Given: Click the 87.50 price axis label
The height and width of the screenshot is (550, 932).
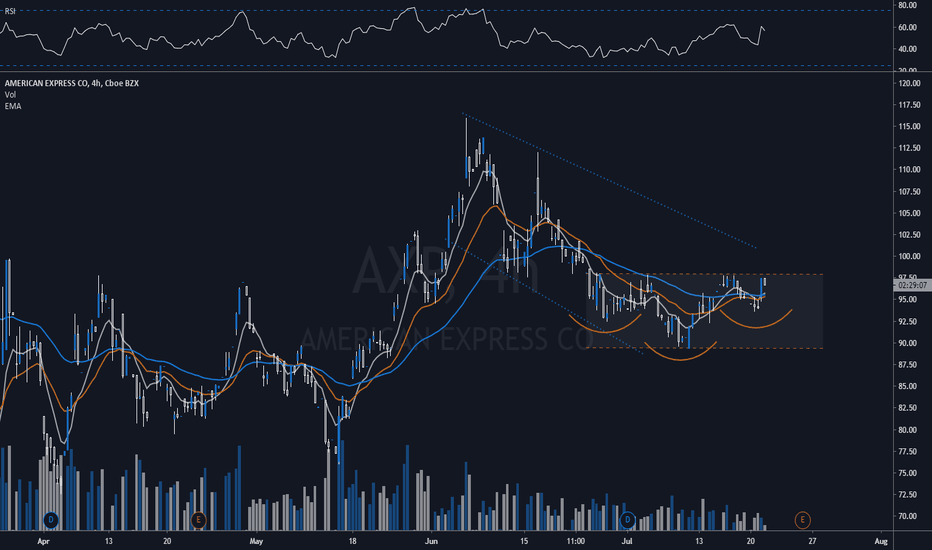Looking at the screenshot, I should pyautogui.click(x=909, y=364).
